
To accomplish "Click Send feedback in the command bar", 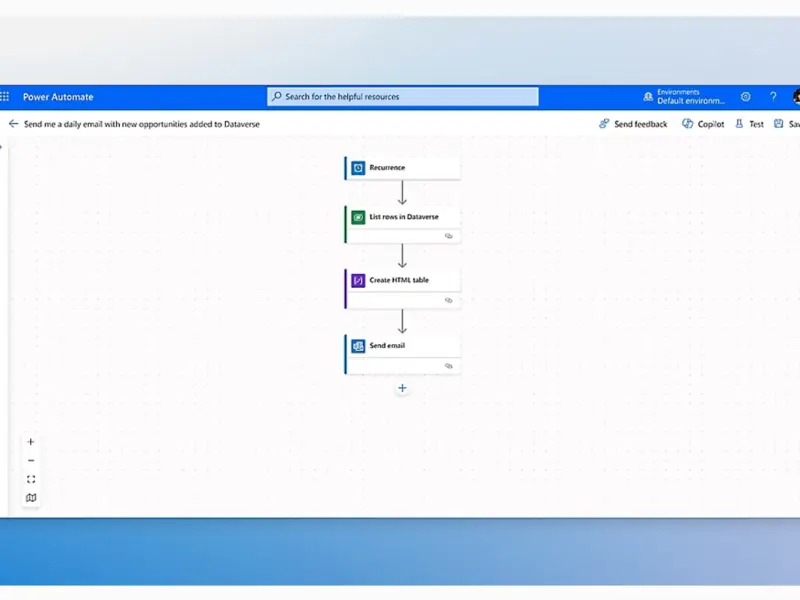I will [x=633, y=124].
